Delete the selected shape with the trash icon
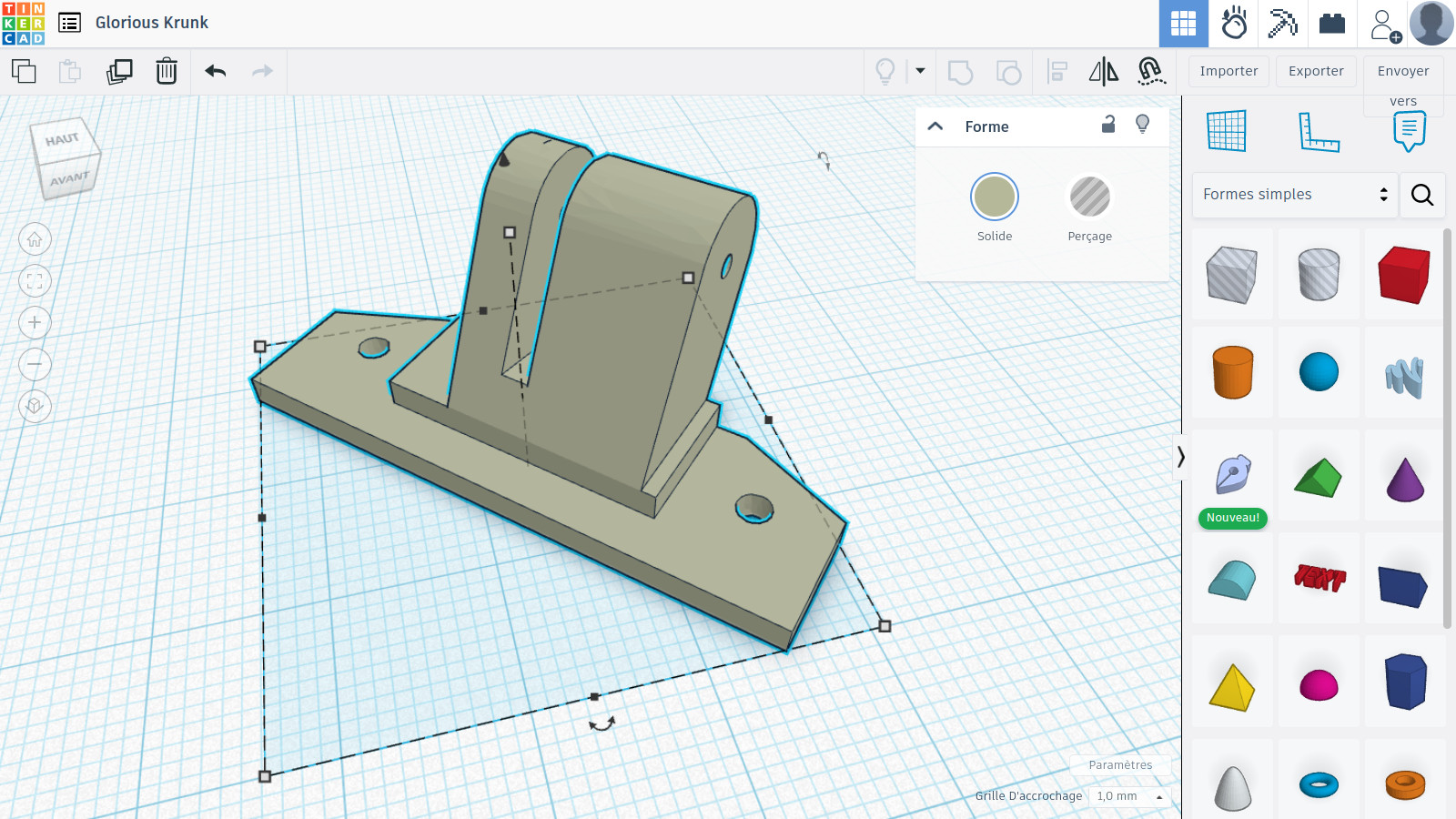This screenshot has height=819, width=1456. point(166,71)
